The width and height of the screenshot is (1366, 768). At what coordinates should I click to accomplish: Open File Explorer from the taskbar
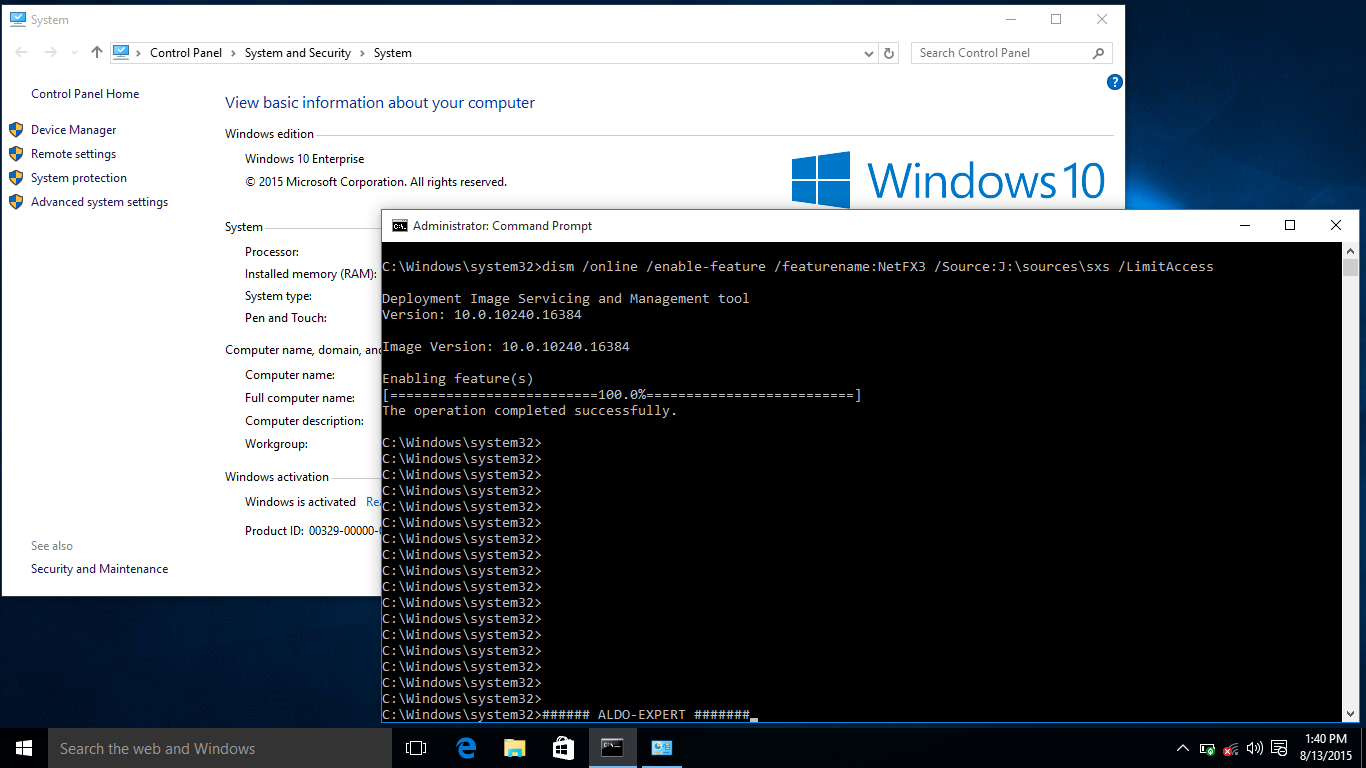[514, 748]
